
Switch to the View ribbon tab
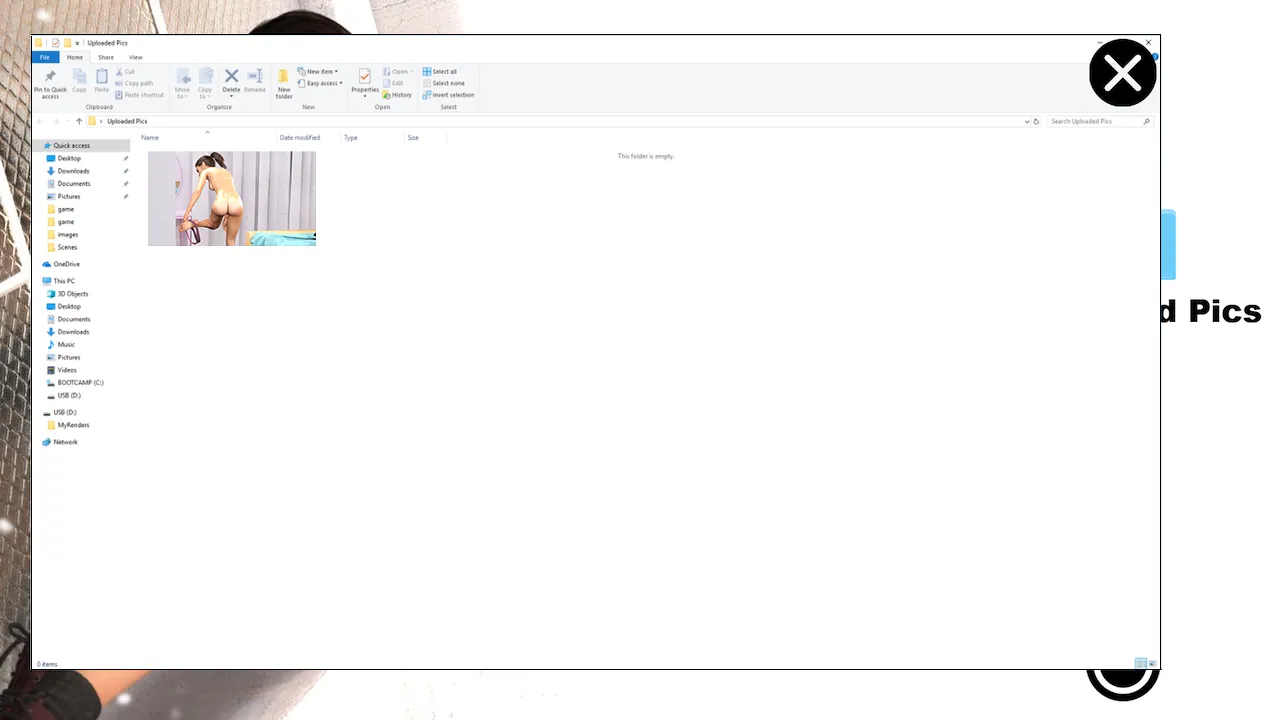[x=135, y=57]
